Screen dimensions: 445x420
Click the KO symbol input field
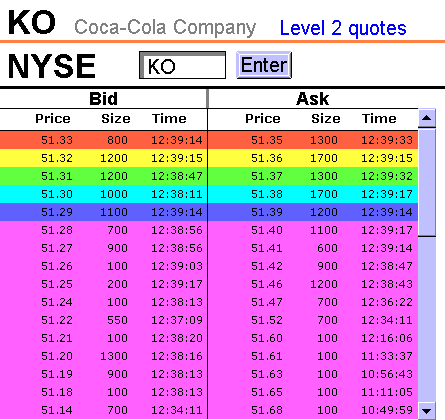coord(182,65)
